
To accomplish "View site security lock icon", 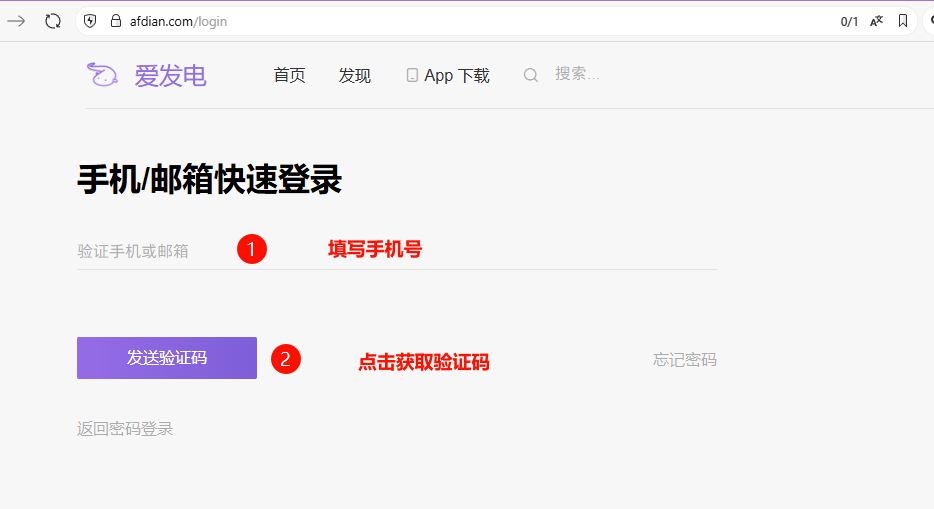I will 116,21.
